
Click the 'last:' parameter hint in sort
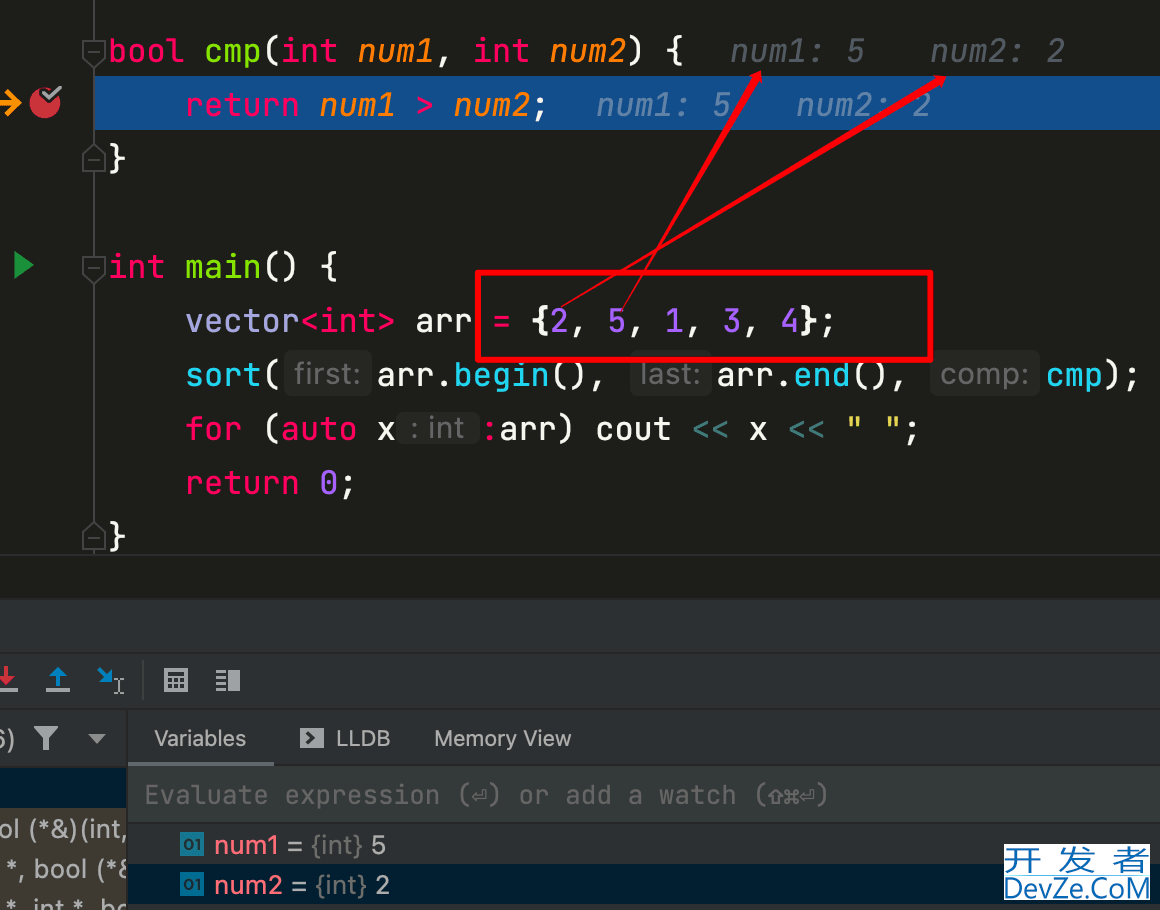point(670,374)
